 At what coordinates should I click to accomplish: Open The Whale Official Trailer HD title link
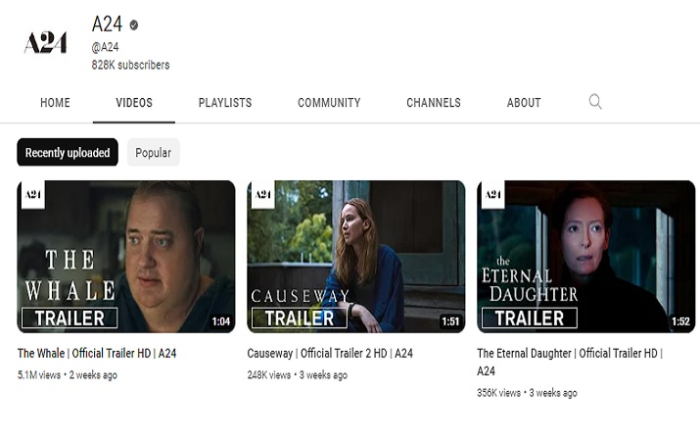coord(97,354)
